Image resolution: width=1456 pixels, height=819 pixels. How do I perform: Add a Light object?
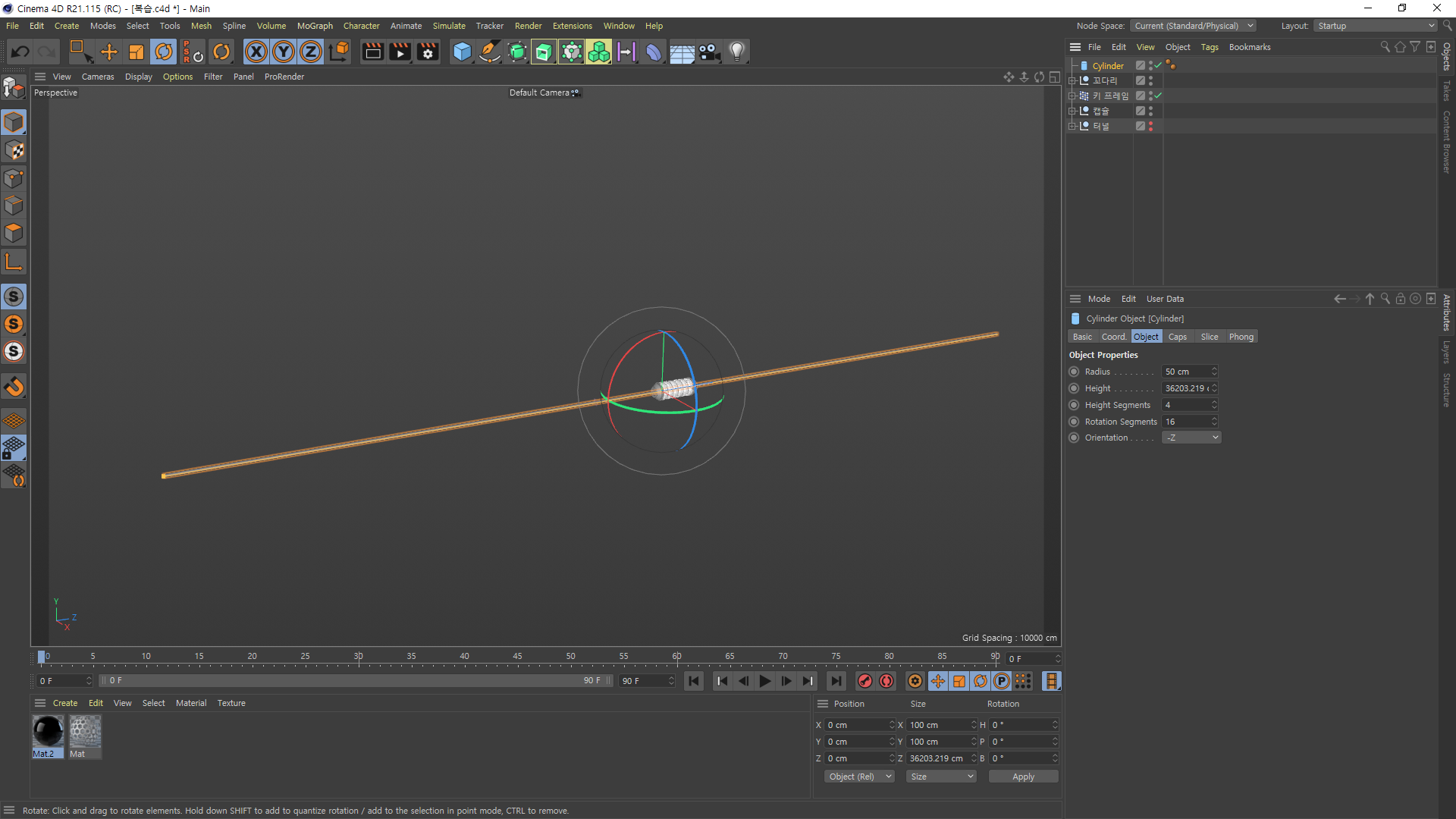[736, 52]
